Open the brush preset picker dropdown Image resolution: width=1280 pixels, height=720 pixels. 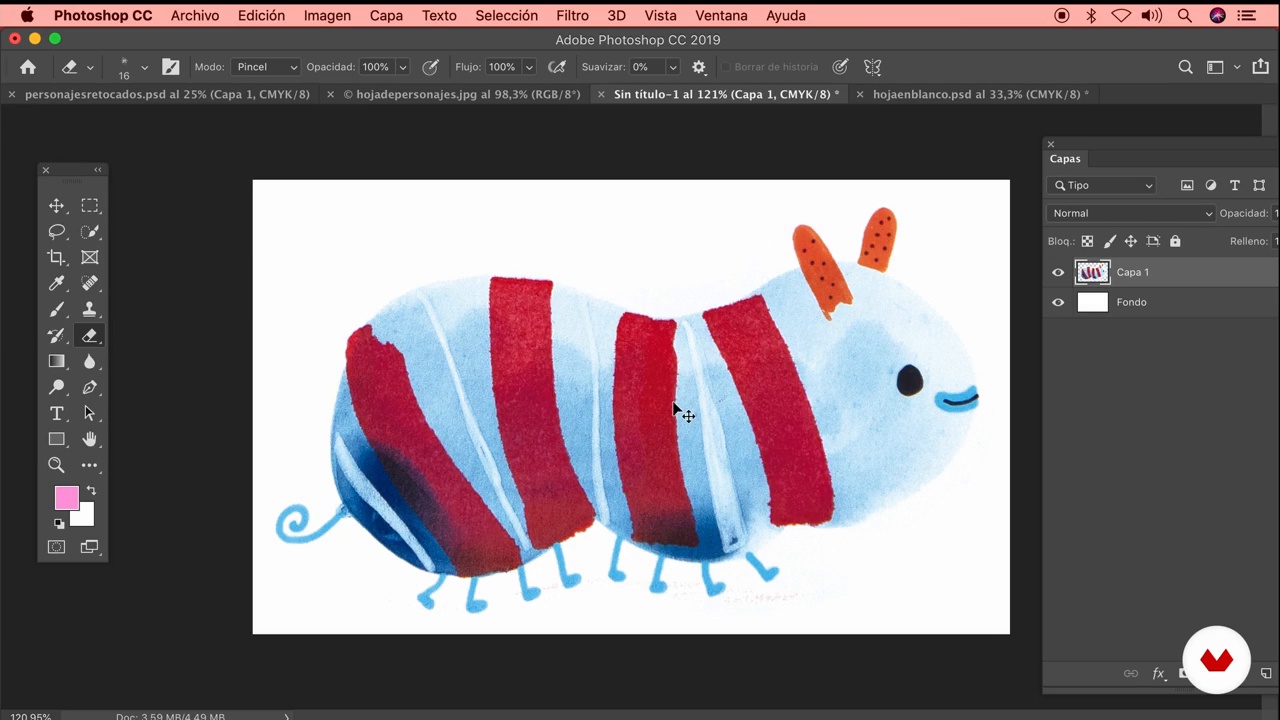[144, 68]
